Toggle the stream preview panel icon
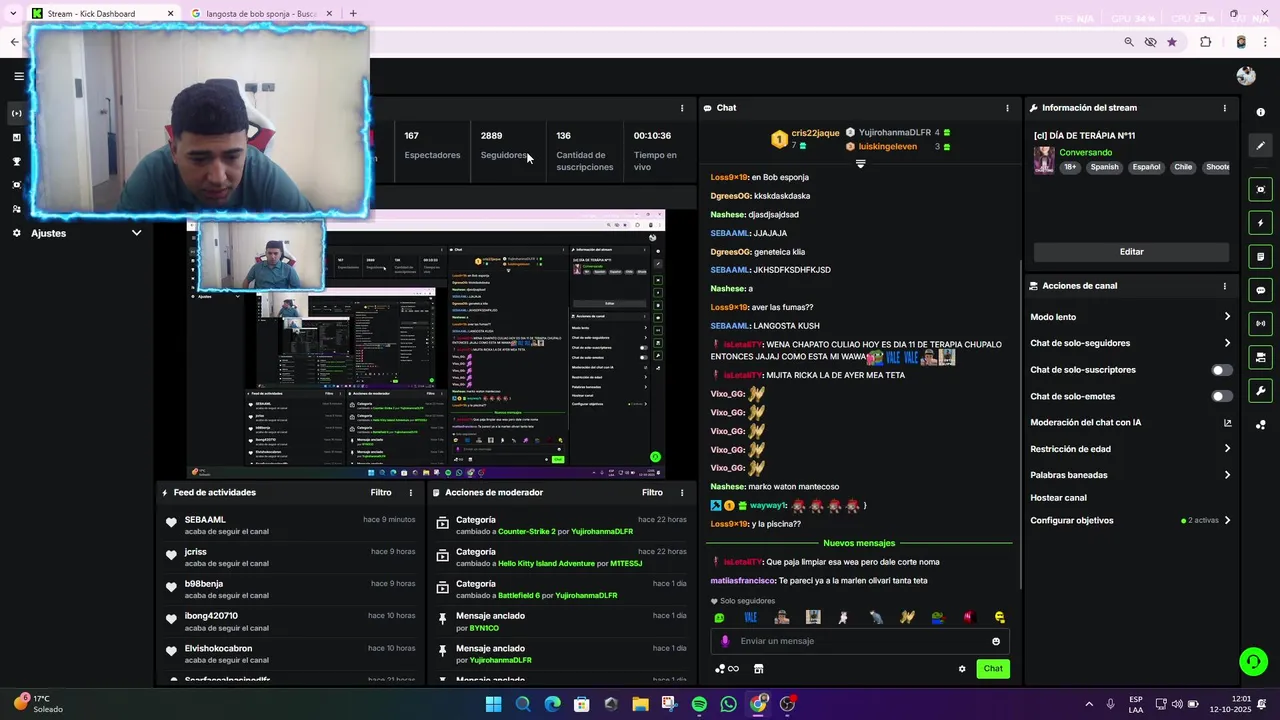Screen dimensions: 1280x720 click(1260, 189)
